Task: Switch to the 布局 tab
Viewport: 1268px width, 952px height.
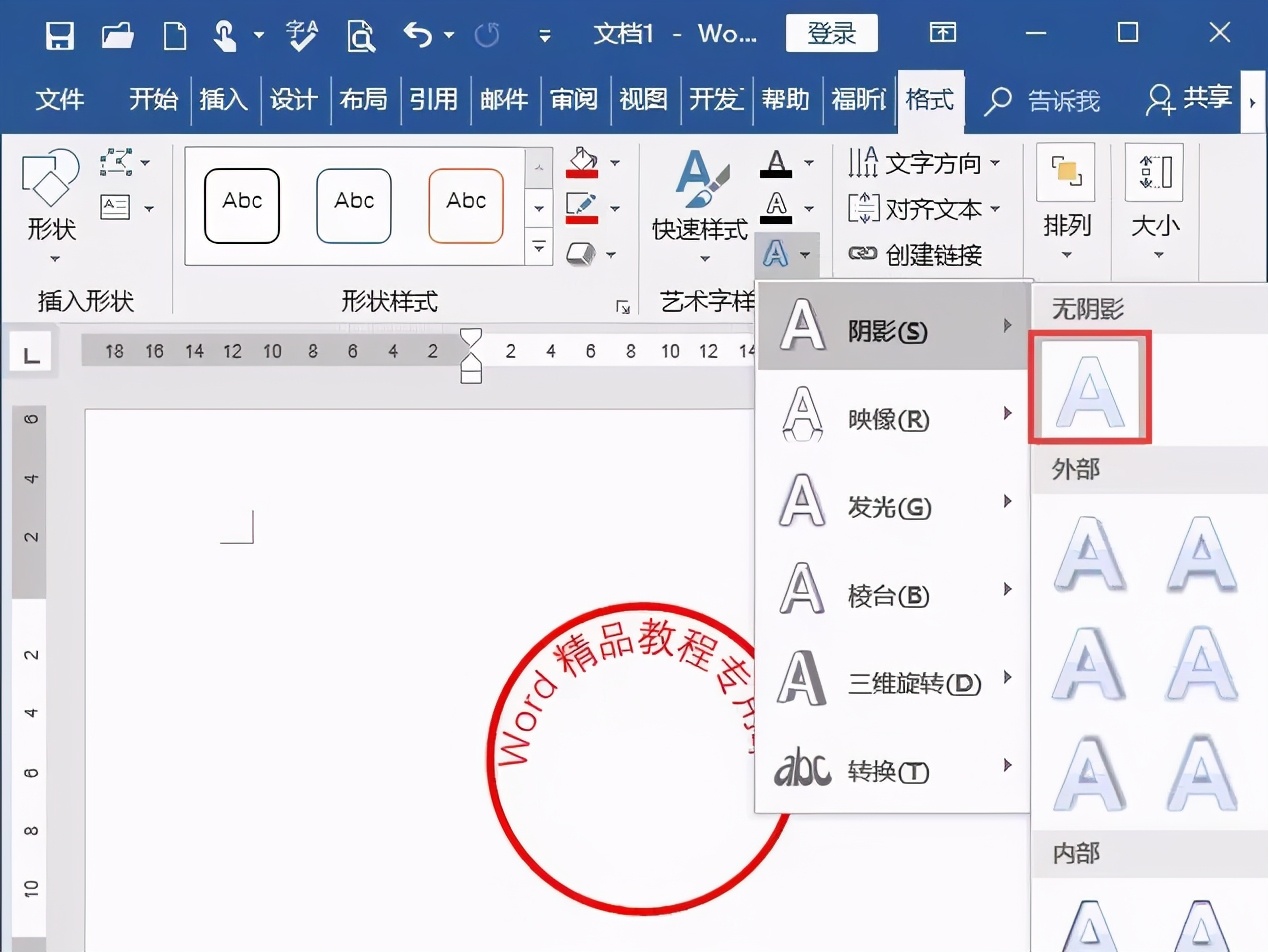Action: click(x=363, y=100)
